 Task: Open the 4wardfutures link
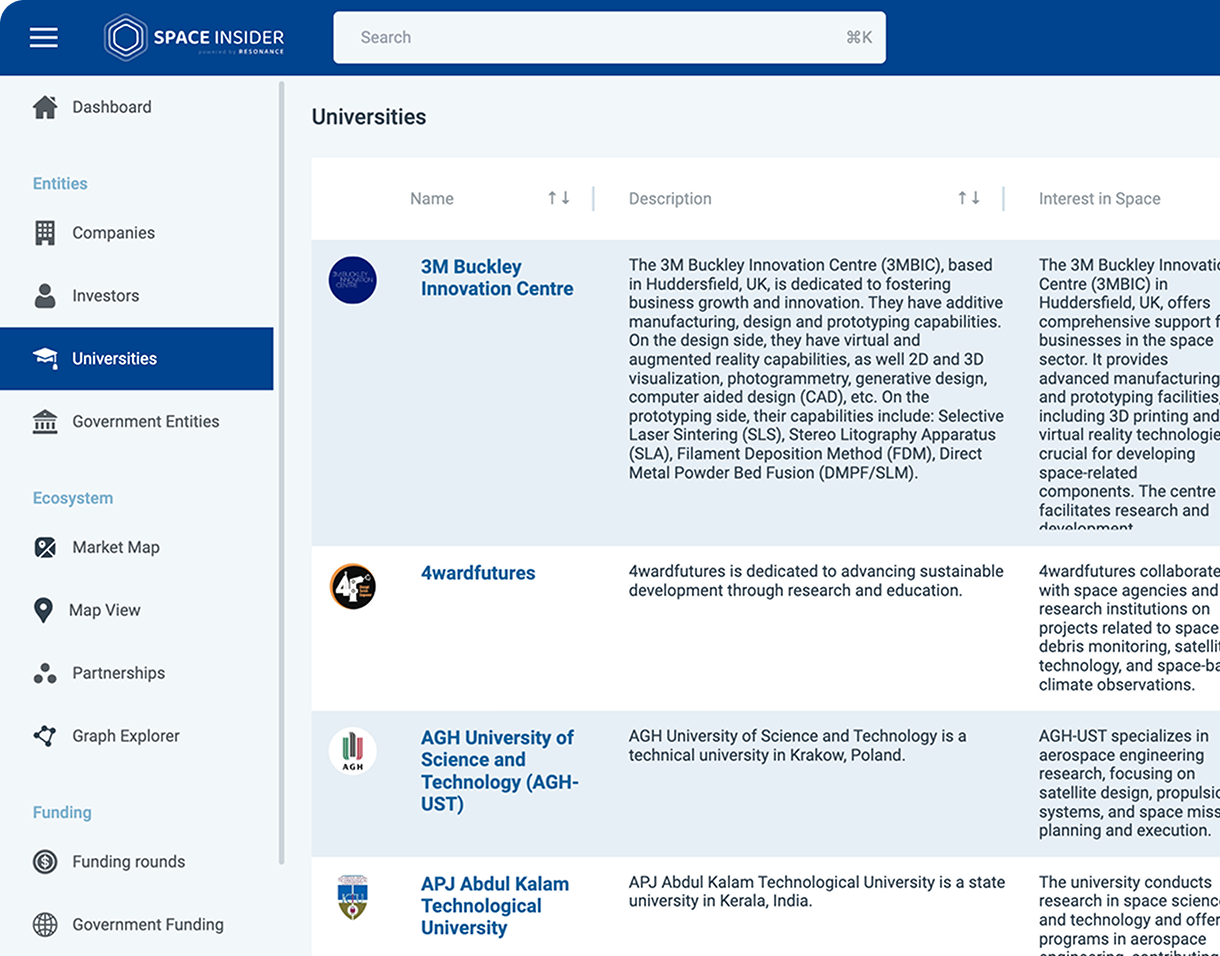(478, 573)
